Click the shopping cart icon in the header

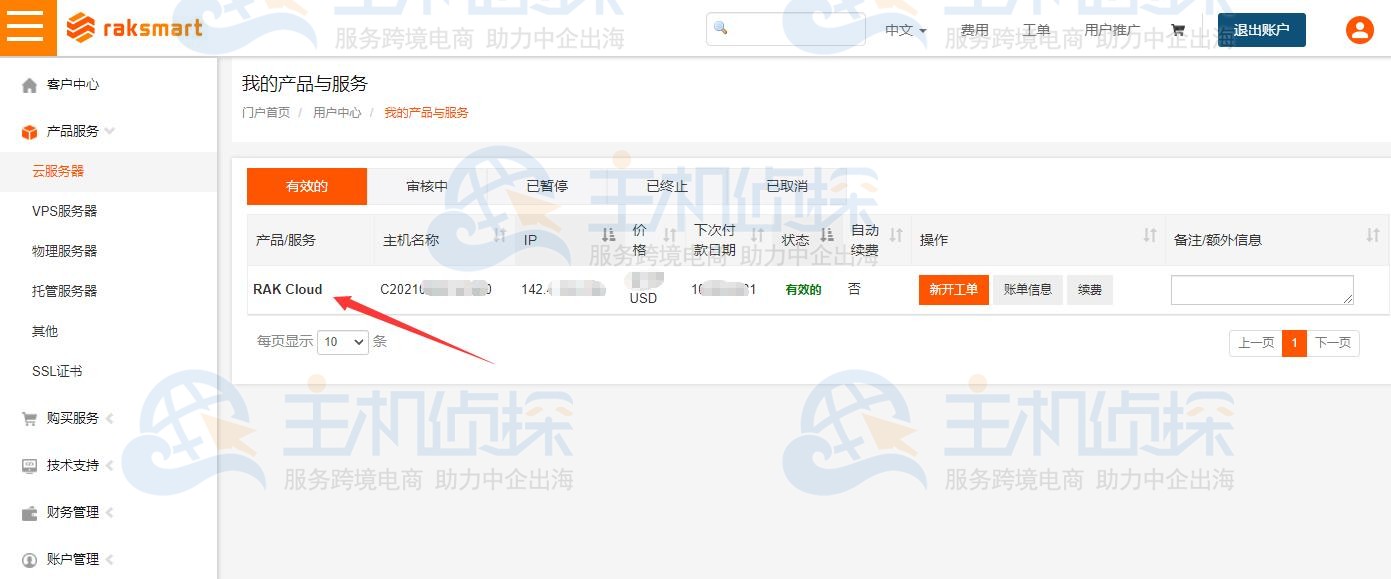point(1178,30)
